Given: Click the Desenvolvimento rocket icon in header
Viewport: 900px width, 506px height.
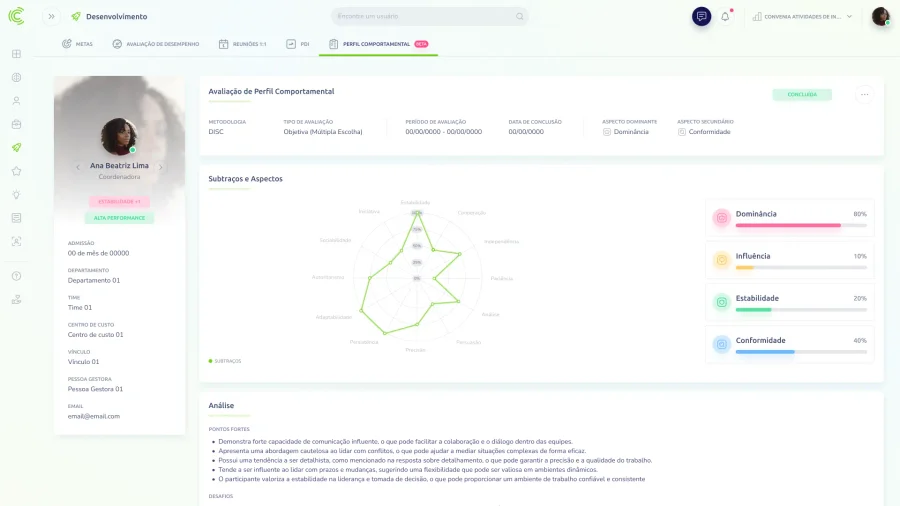Looking at the screenshot, I should pyautogui.click(x=76, y=17).
